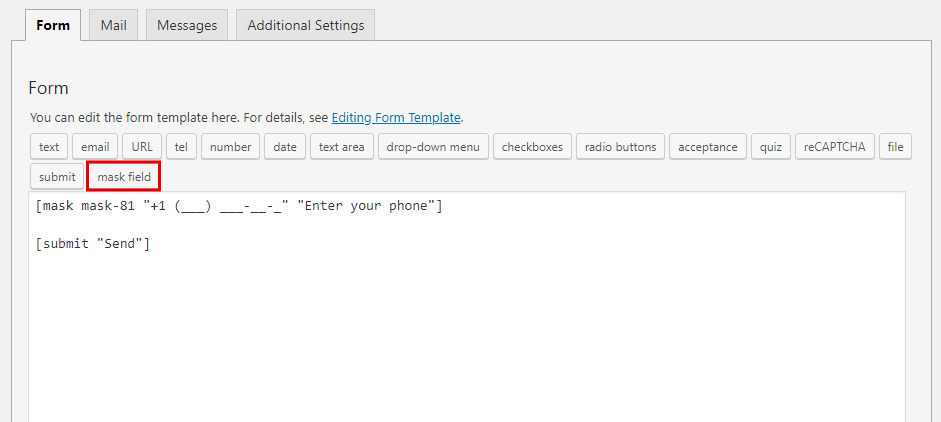Click the checkboxes tag button
Viewport: 941px width, 422px height.
tap(532, 147)
